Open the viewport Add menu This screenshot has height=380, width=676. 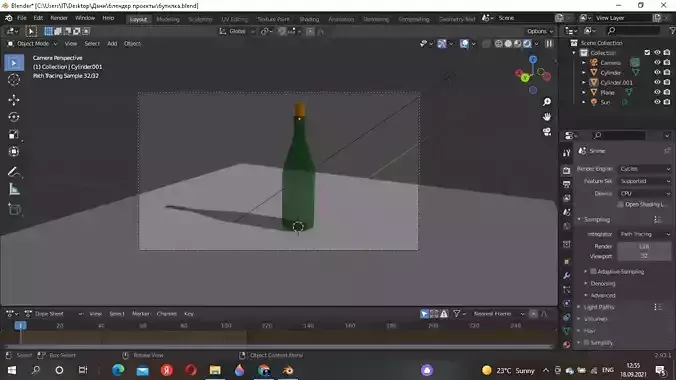click(112, 44)
